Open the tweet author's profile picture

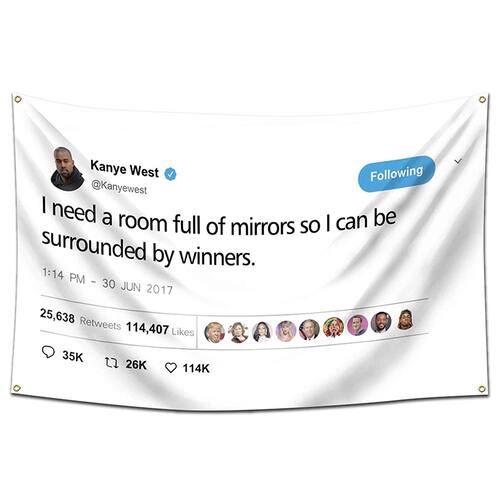pyautogui.click(x=68, y=169)
